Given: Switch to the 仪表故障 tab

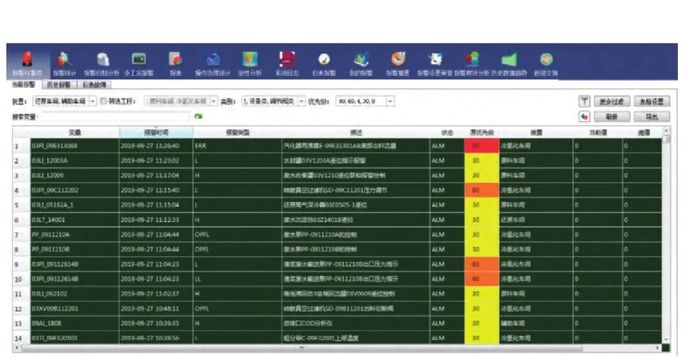Looking at the screenshot, I should pos(94,84).
